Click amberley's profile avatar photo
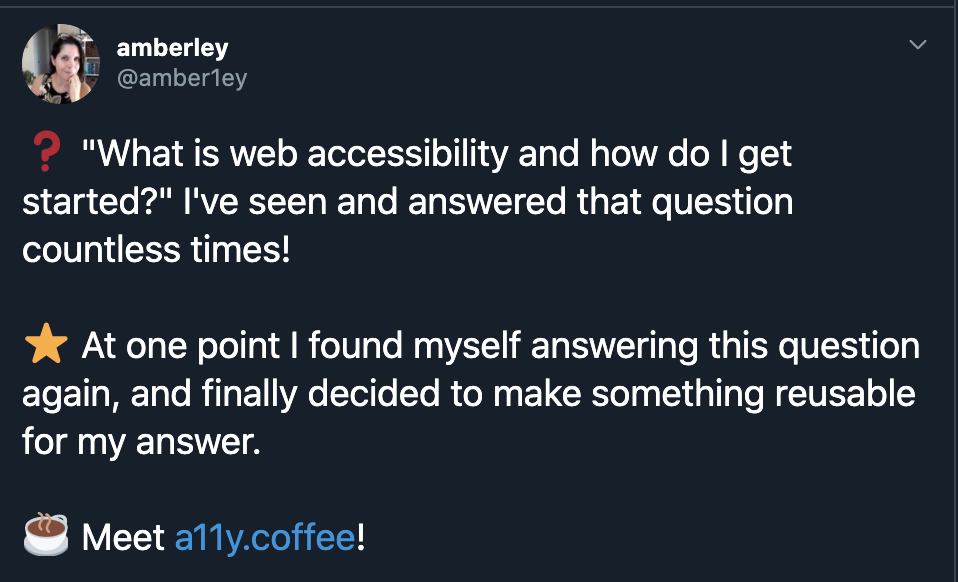This screenshot has width=958, height=582. click(x=60, y=64)
